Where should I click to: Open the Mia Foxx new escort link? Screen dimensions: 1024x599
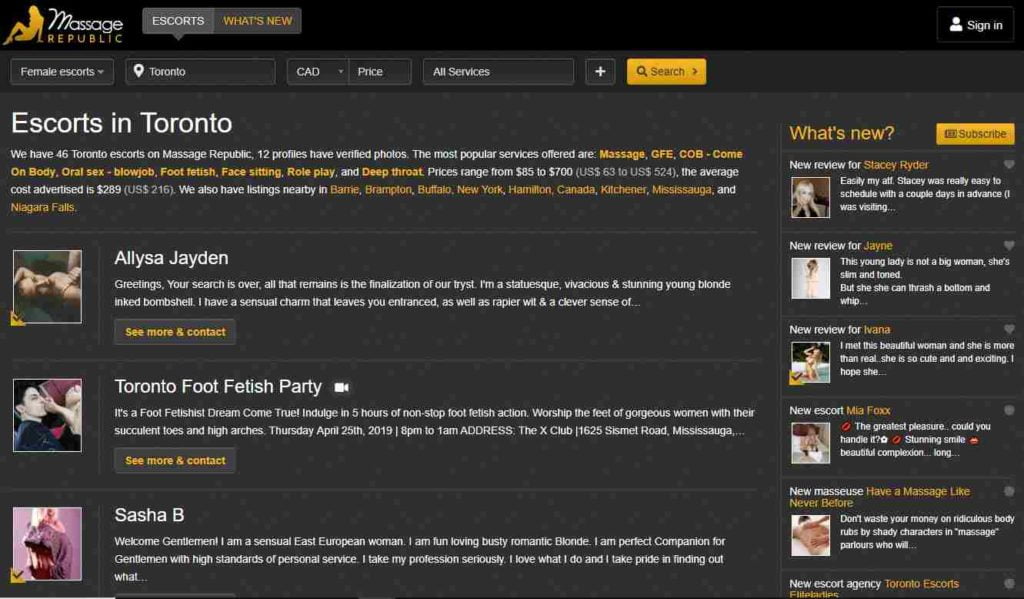pyautogui.click(x=868, y=410)
